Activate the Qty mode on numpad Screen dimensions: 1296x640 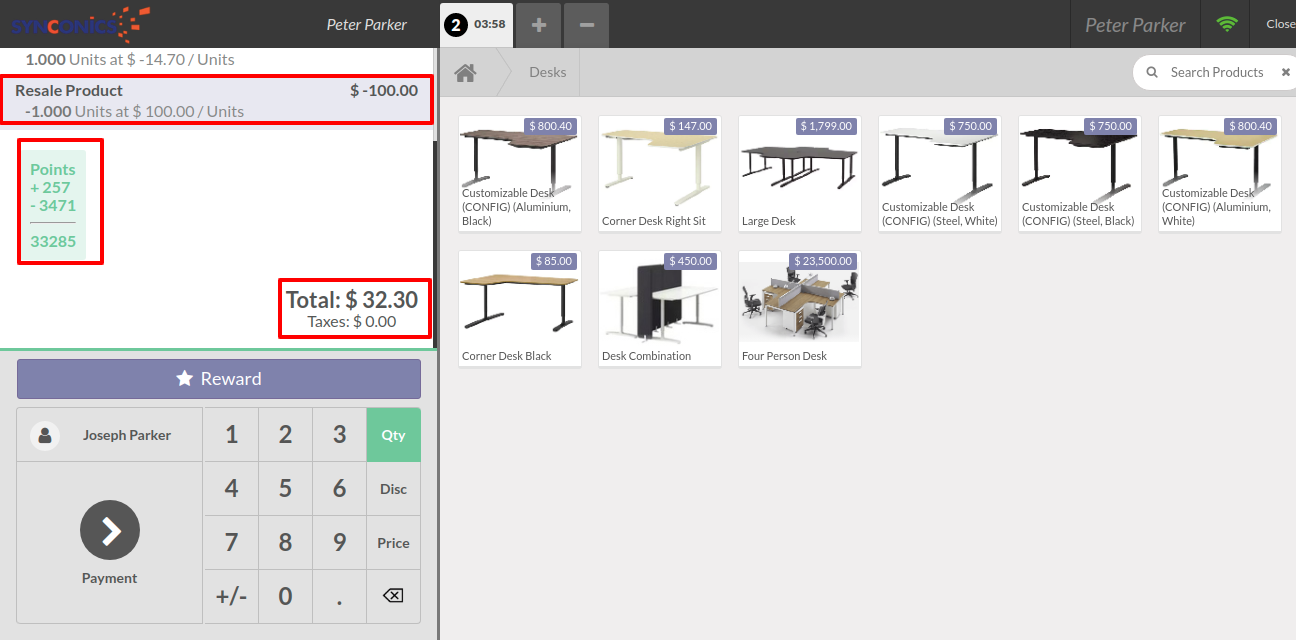coord(393,435)
